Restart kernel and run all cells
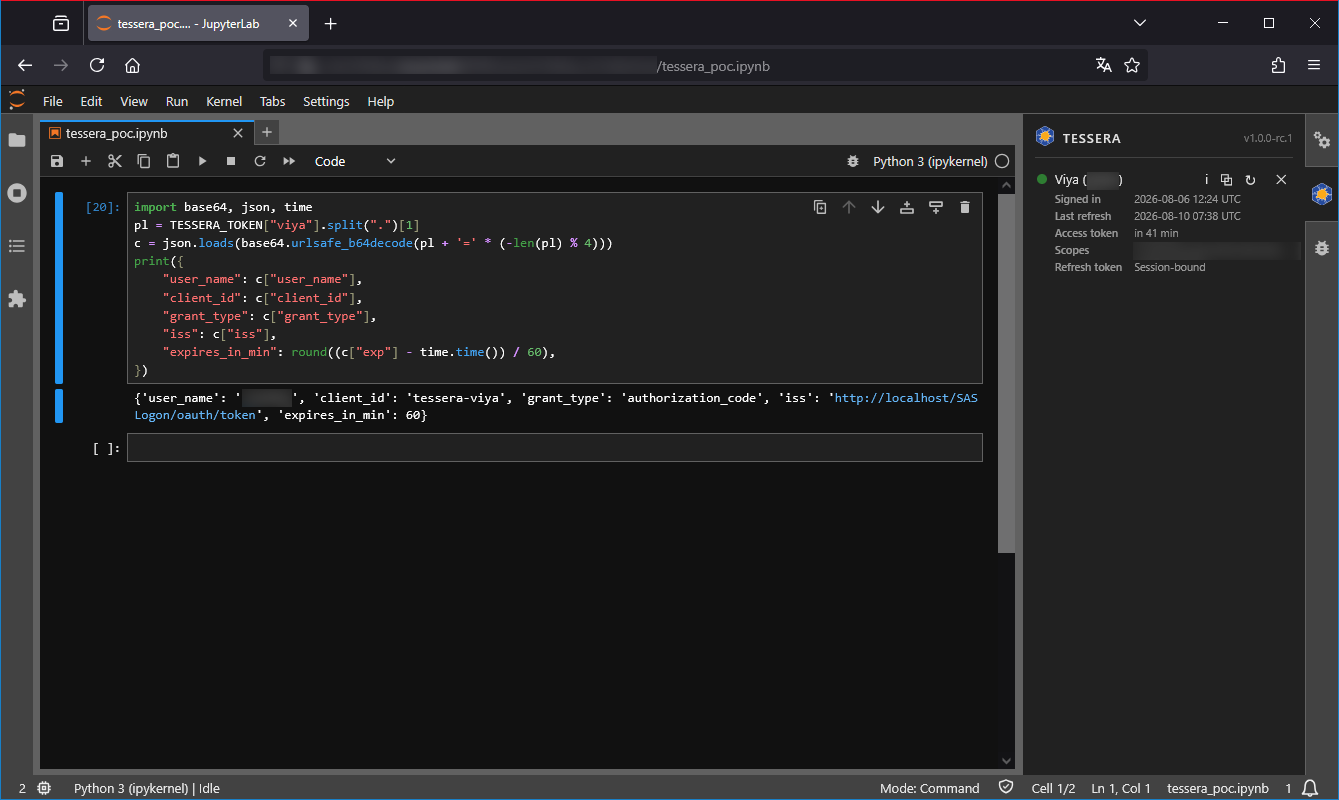1339x800 pixels. pos(289,161)
